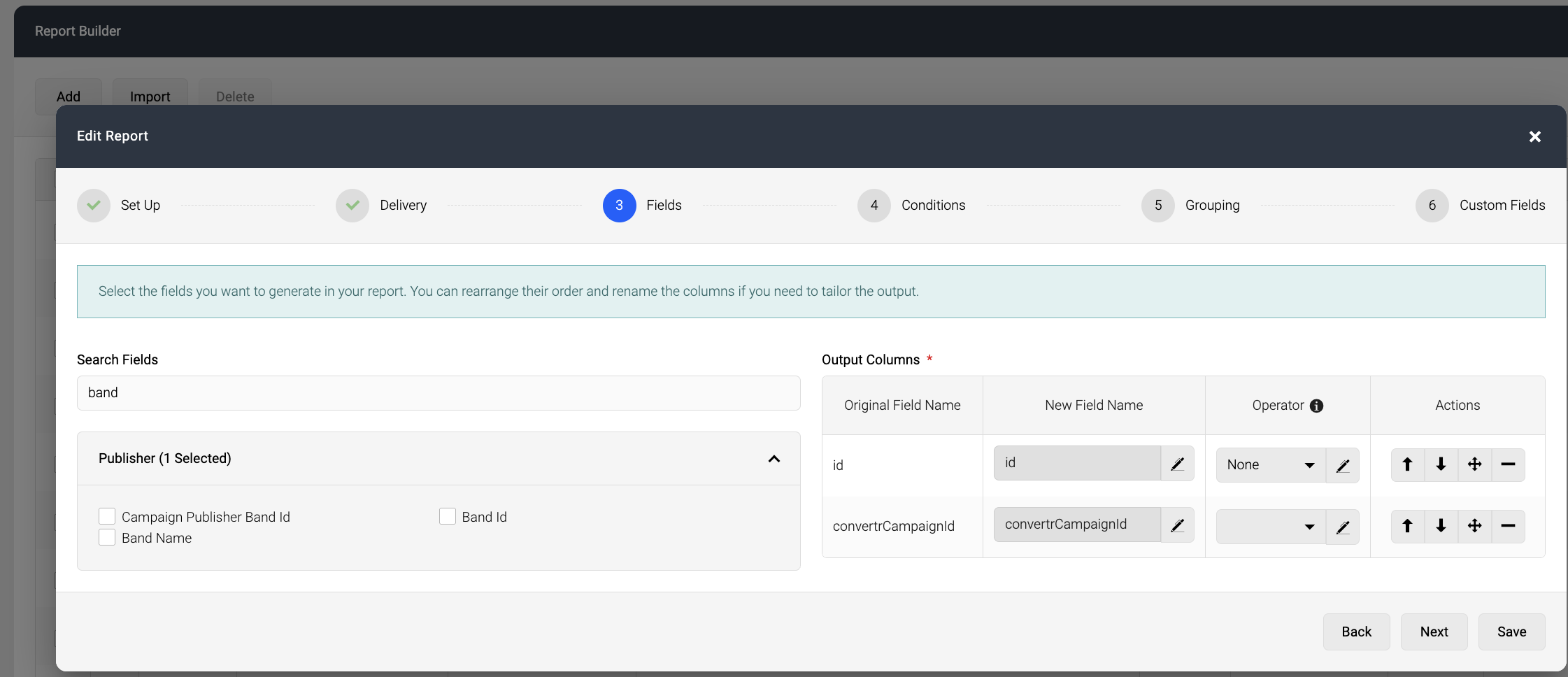Move id column up
Viewport: 1568px width, 677px height.
1407,464
